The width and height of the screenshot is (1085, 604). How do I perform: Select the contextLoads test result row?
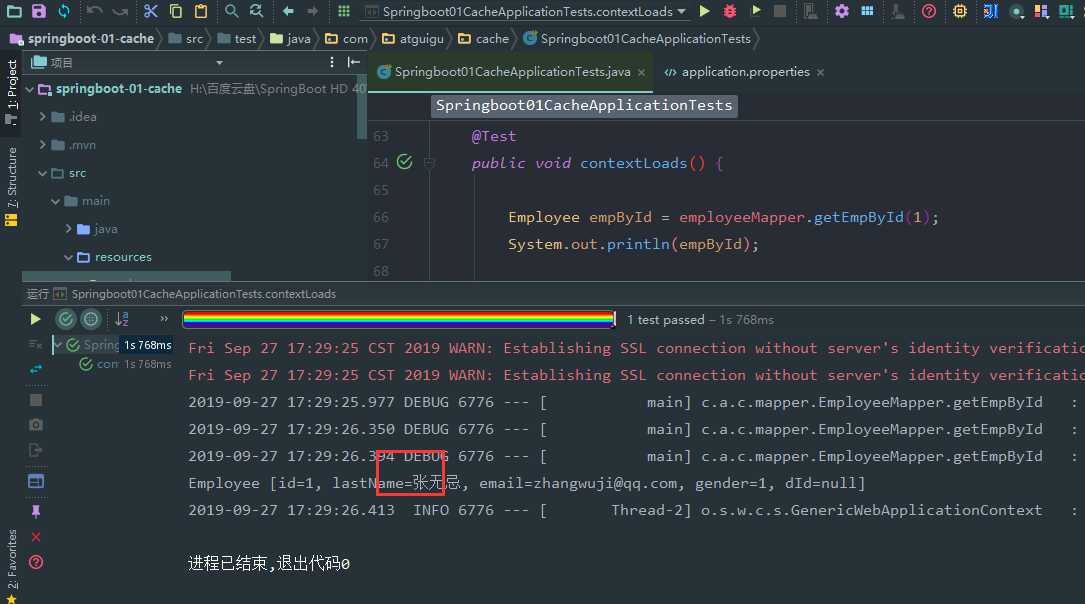pyautogui.click(x=125, y=364)
